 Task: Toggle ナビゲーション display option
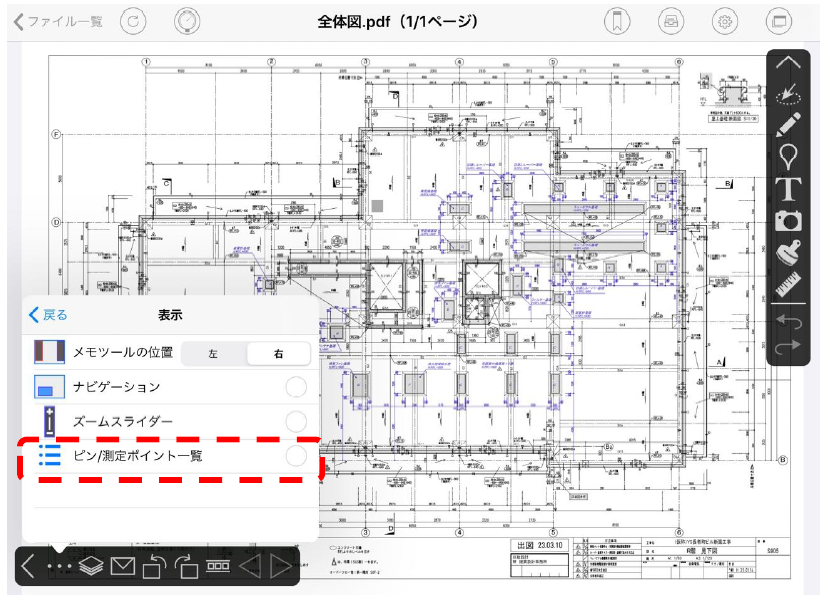pyautogui.click(x=296, y=388)
